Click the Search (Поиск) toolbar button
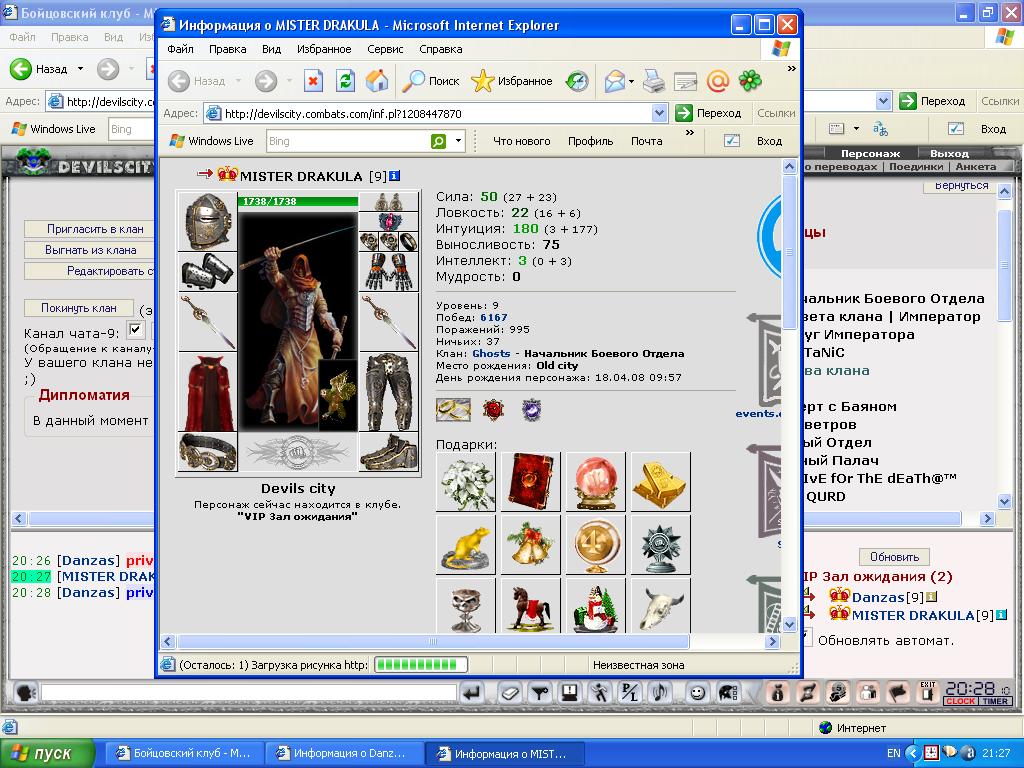1024x768 pixels. 430,81
